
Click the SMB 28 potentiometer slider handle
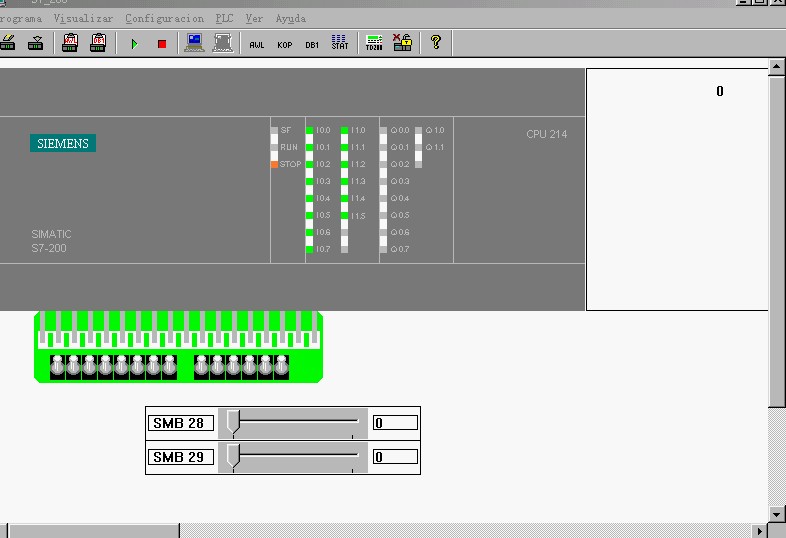233,422
